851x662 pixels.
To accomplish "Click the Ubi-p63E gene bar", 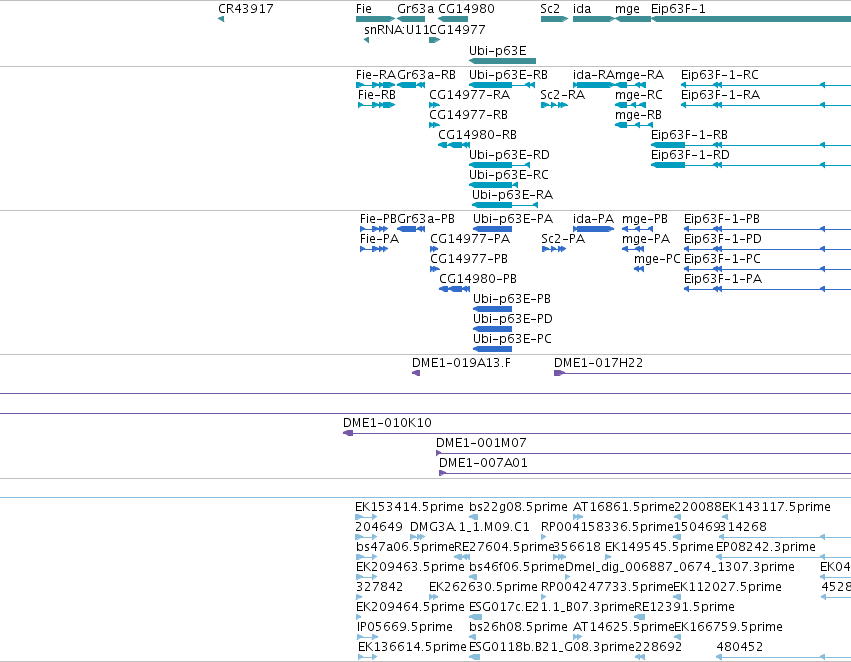I will [x=502, y=61].
